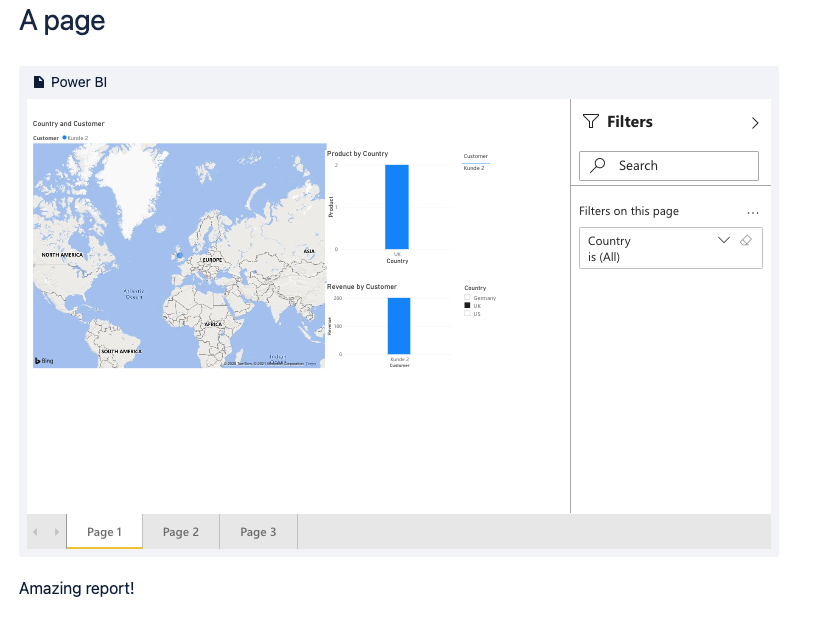823x618 pixels.
Task: Click the Power BI document icon
Action: click(x=39, y=82)
